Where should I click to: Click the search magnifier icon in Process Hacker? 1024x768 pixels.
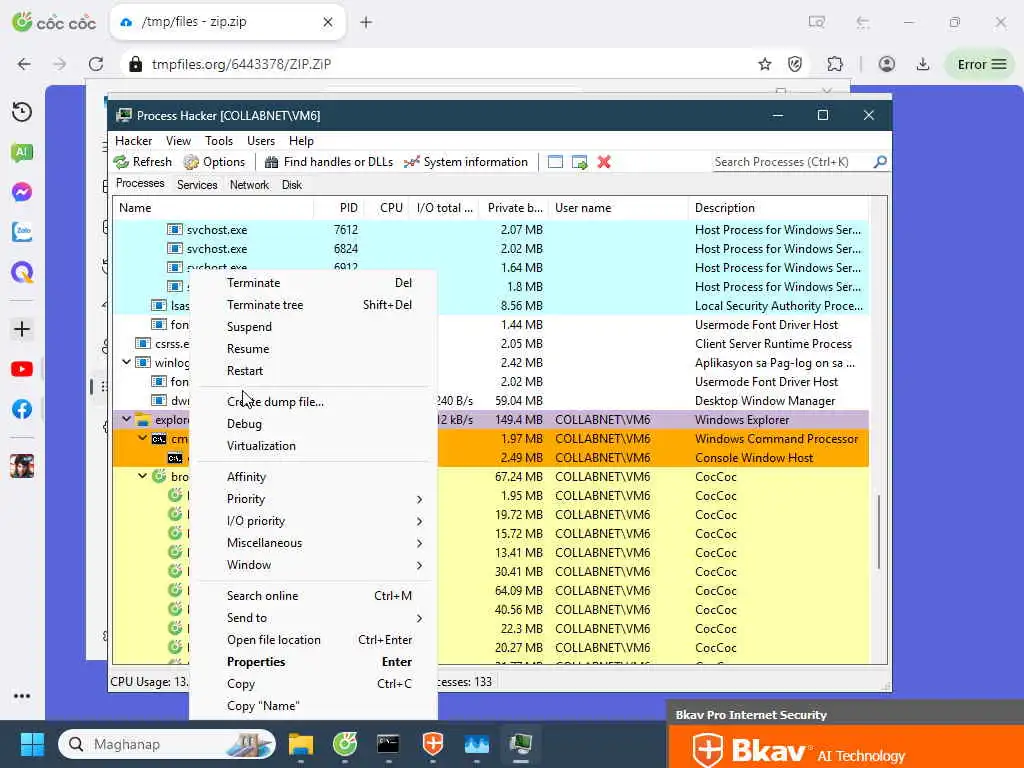click(x=880, y=161)
